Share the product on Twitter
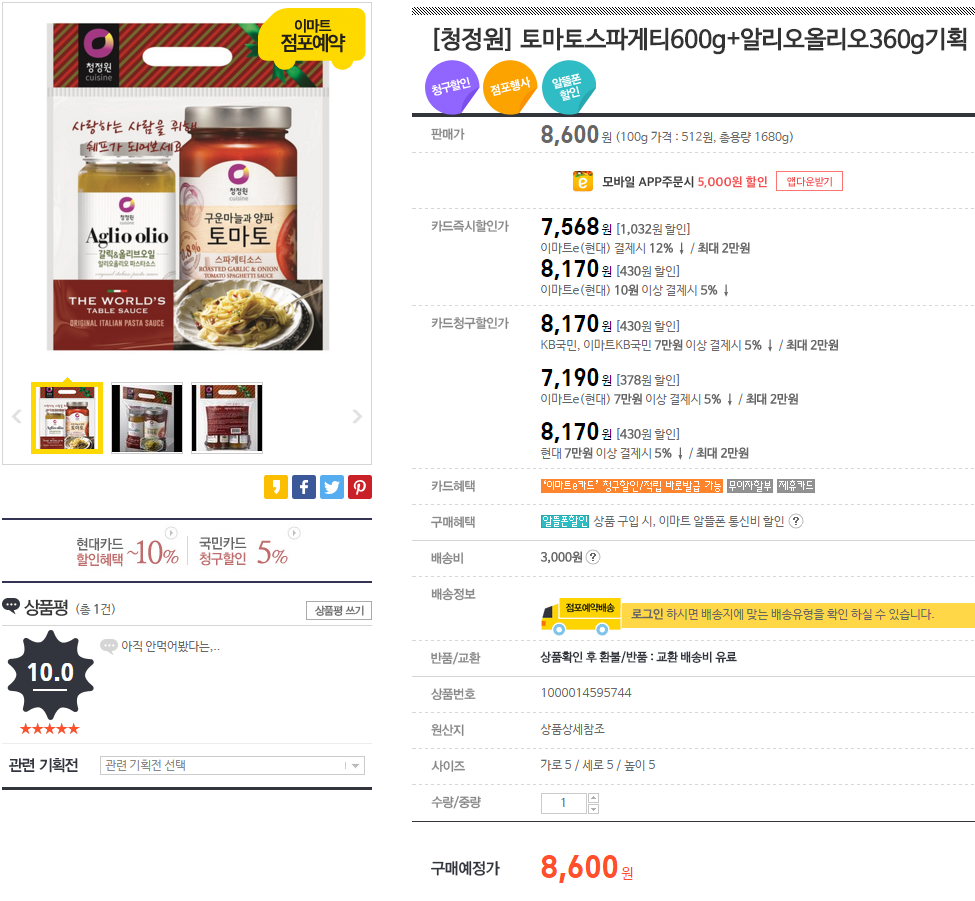This screenshot has width=975, height=901. click(331, 487)
